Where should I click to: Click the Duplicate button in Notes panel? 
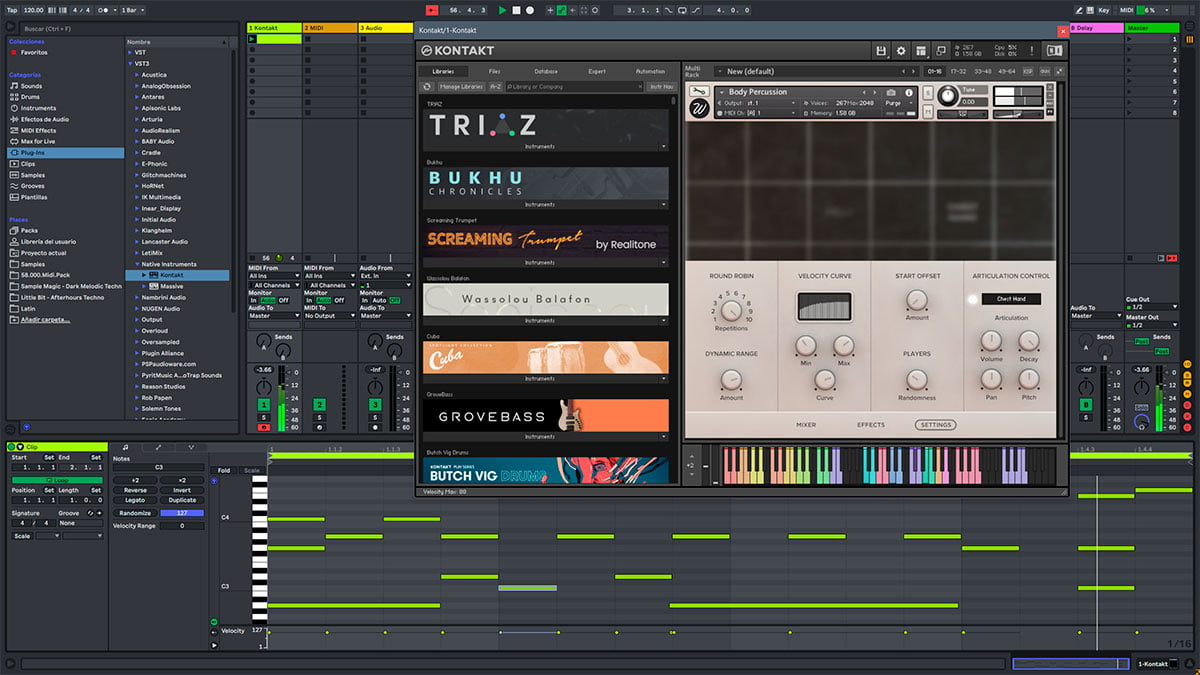point(182,500)
